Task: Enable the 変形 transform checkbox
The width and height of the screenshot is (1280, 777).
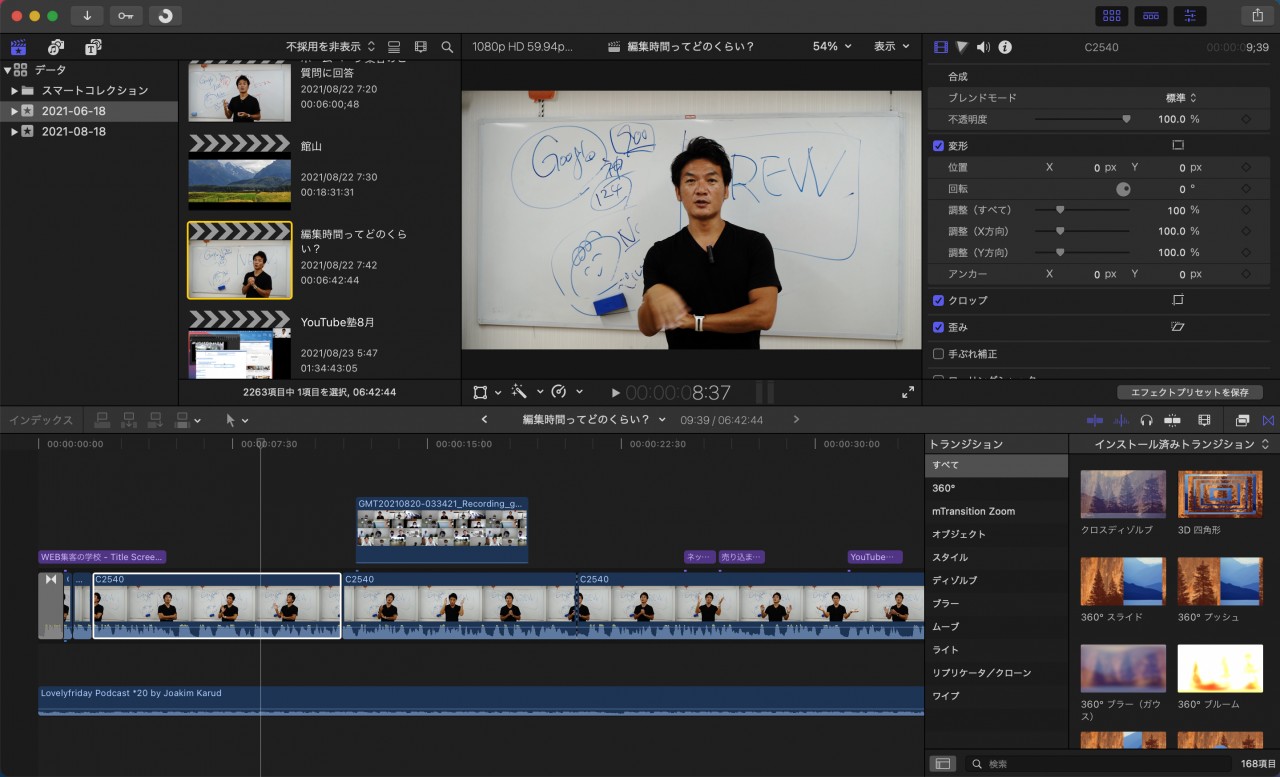Action: click(938, 146)
